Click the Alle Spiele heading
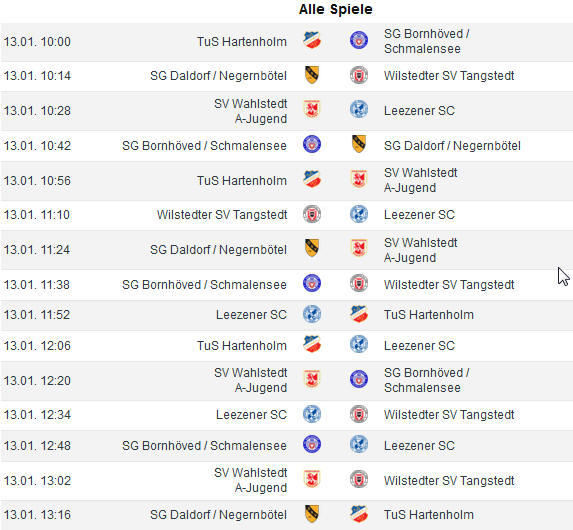The image size is (573, 530). 335,9
